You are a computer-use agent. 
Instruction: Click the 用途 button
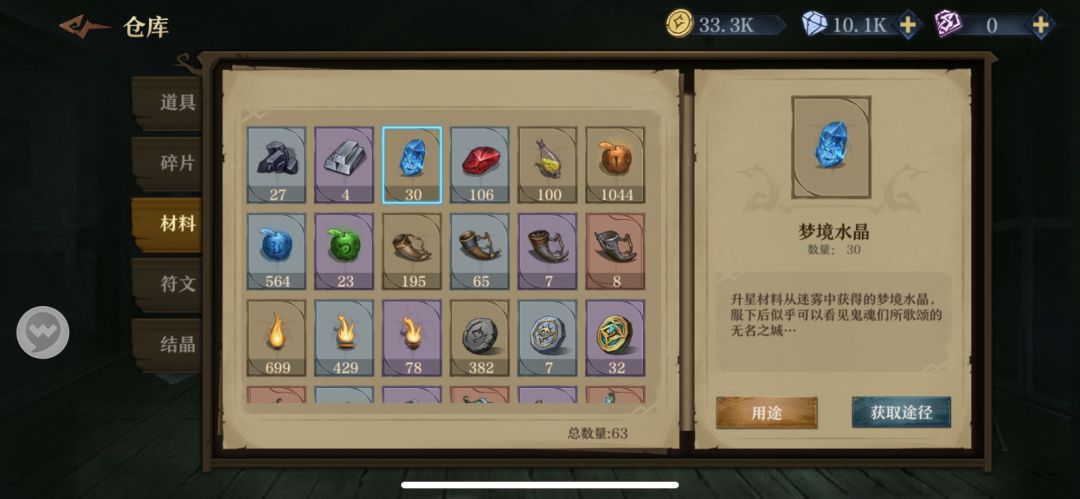point(767,413)
